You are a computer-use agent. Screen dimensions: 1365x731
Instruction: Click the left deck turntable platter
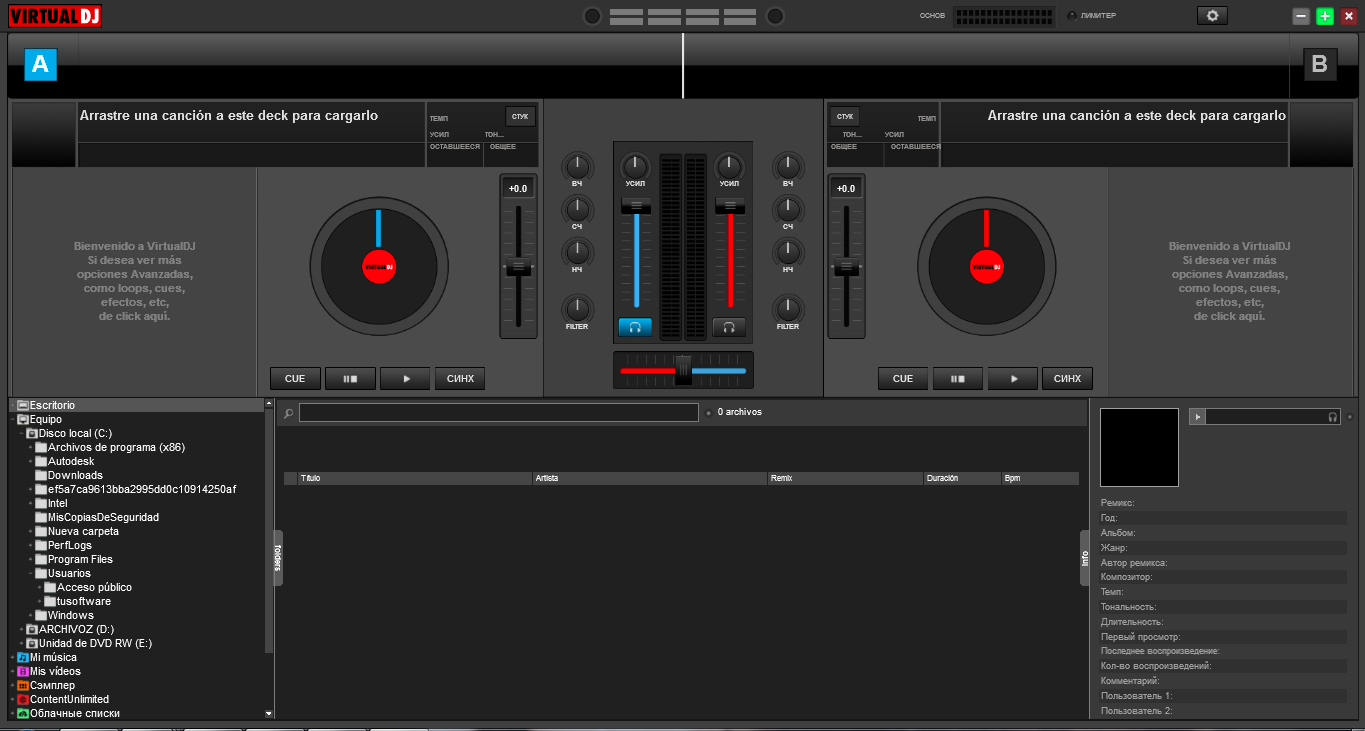[378, 266]
